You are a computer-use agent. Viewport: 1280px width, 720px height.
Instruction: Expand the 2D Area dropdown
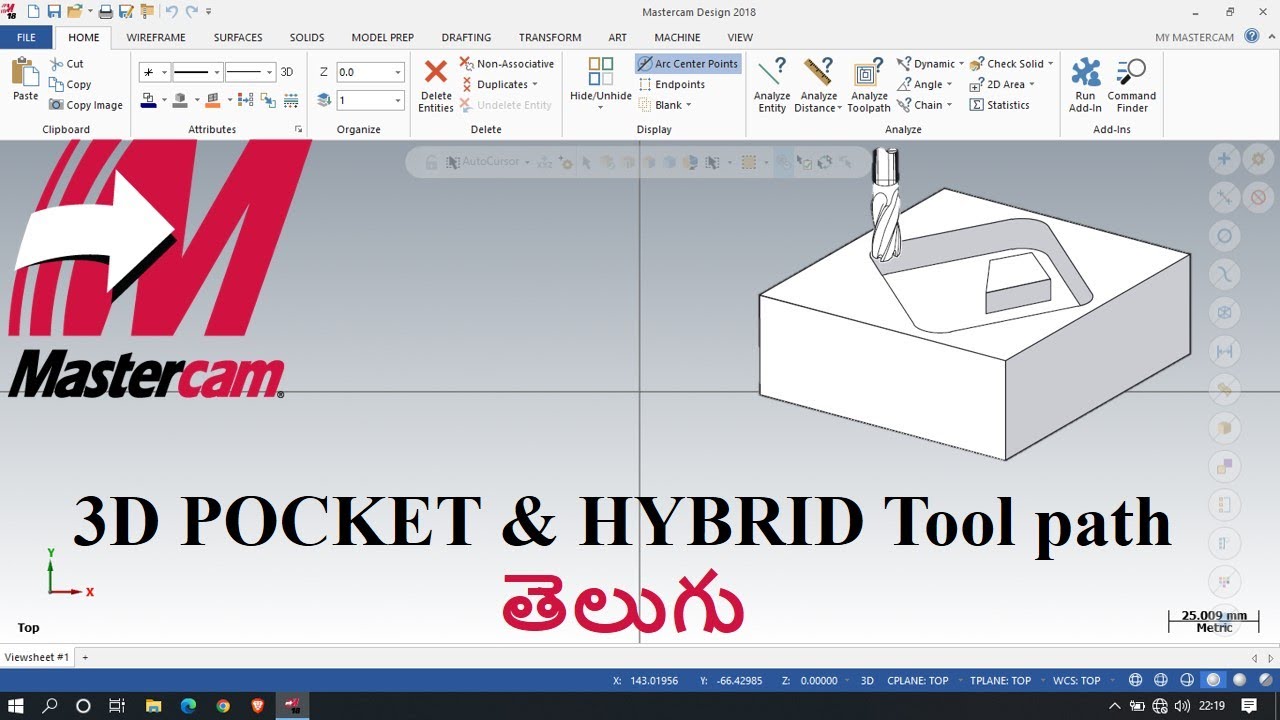tap(1031, 85)
